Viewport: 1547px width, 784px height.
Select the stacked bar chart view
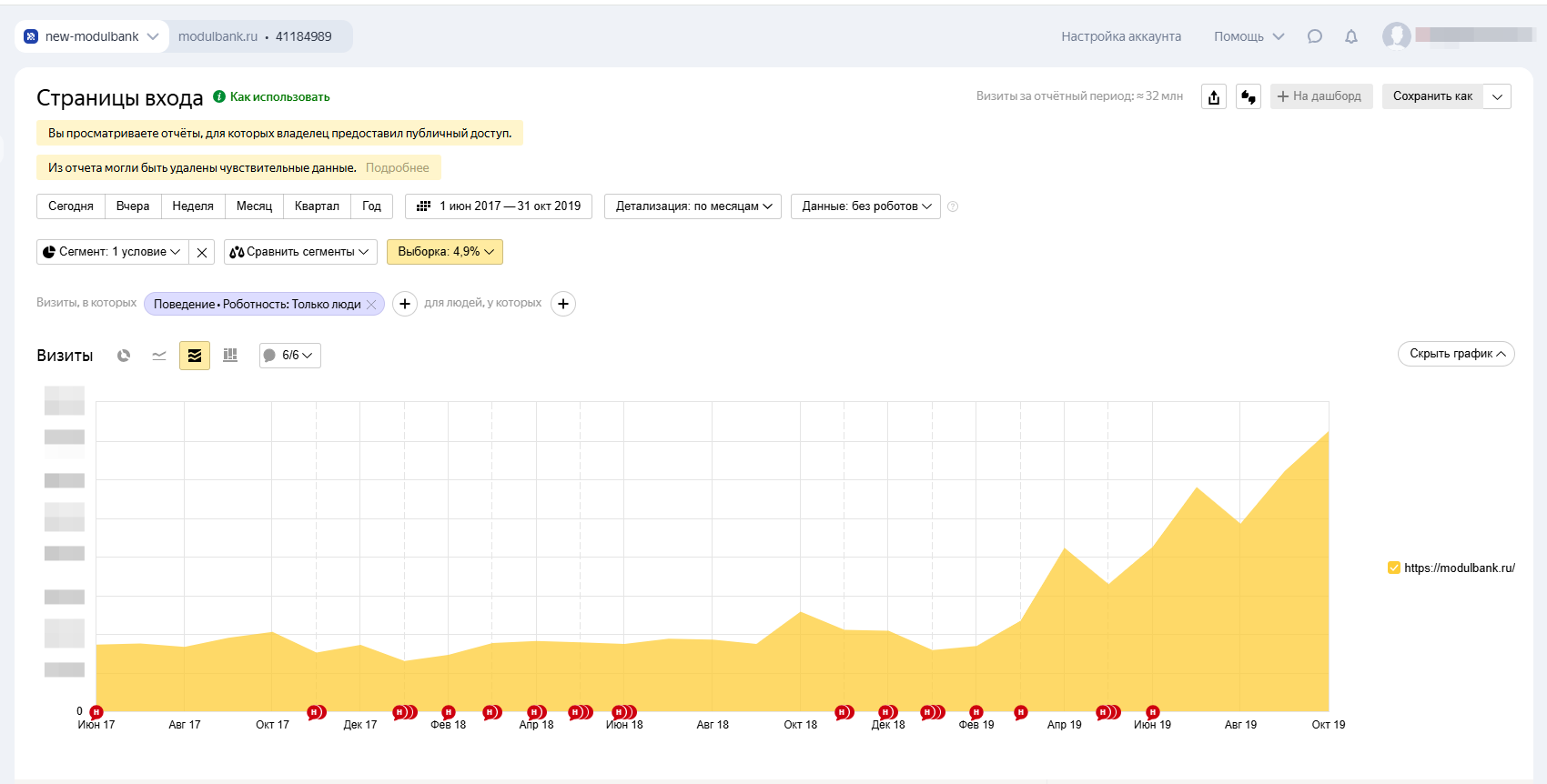click(230, 356)
